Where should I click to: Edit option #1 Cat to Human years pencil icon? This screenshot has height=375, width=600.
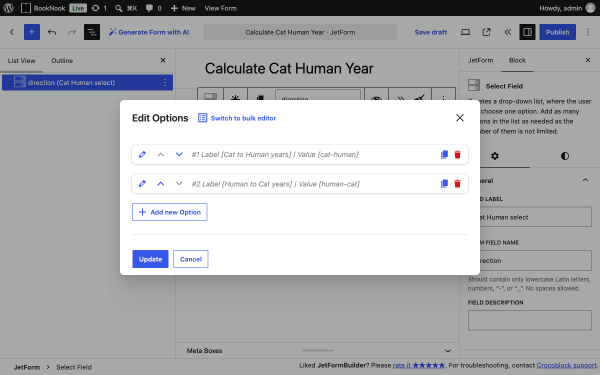point(142,155)
